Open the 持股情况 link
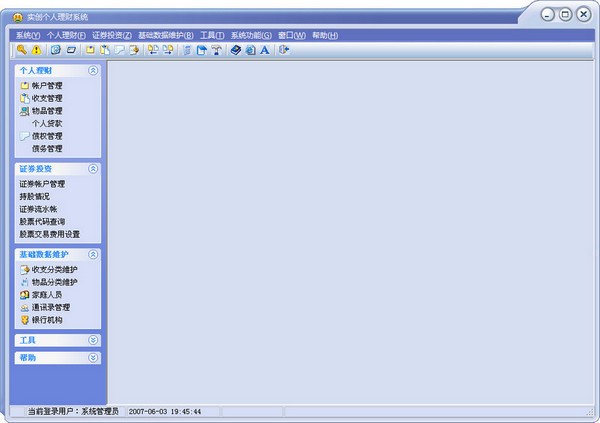 tap(34, 196)
